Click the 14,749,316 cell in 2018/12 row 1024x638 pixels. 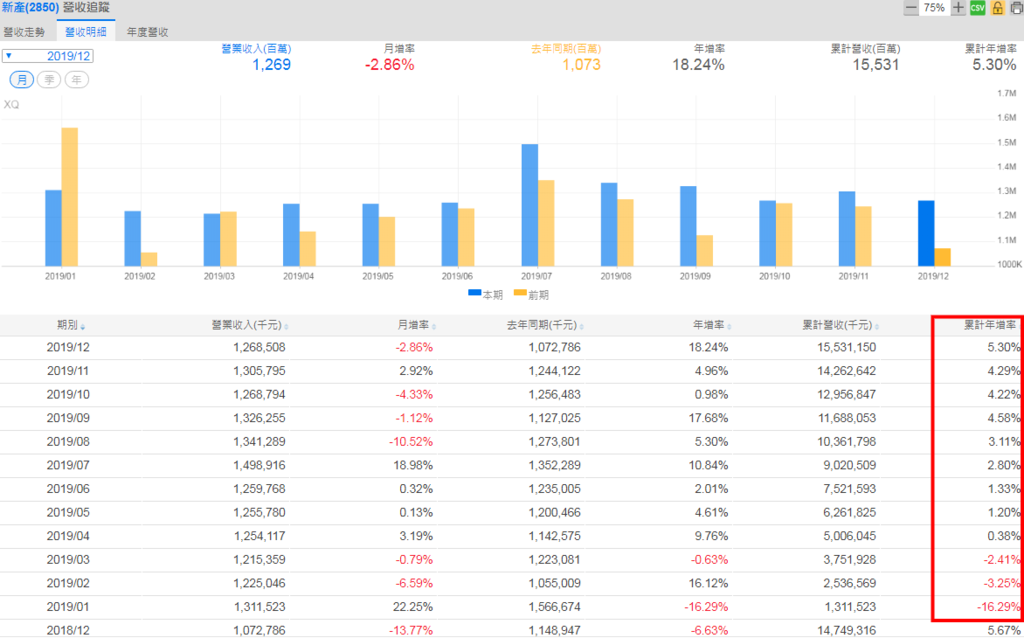click(847, 630)
